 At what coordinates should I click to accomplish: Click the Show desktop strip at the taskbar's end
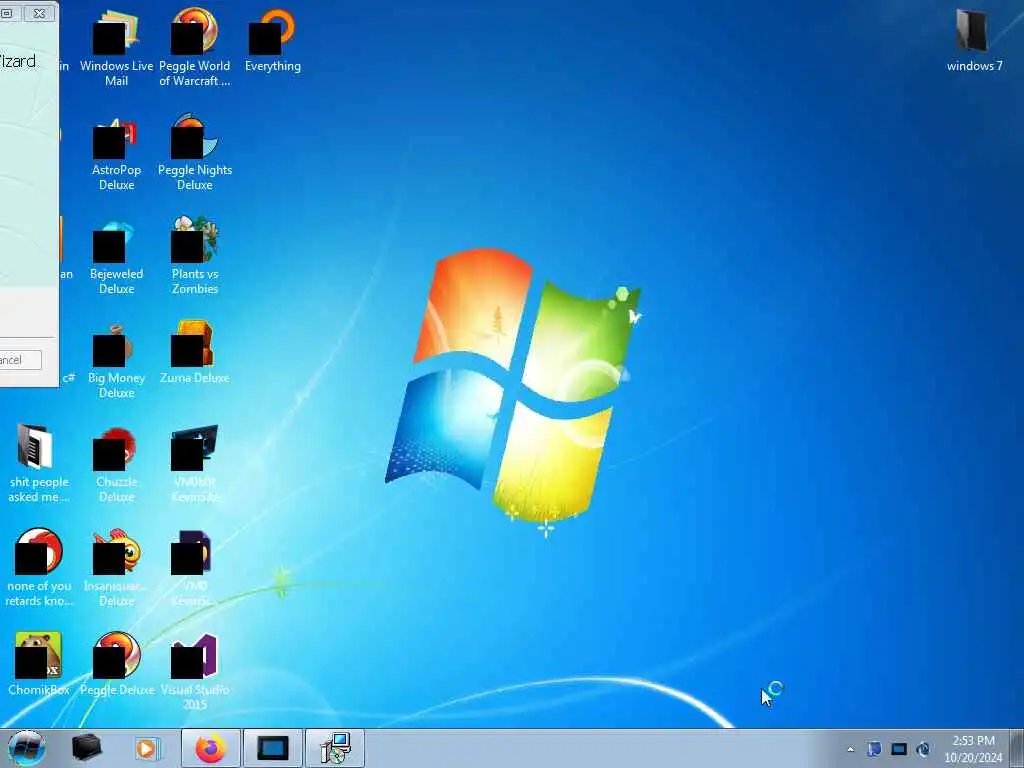tap(1017, 748)
